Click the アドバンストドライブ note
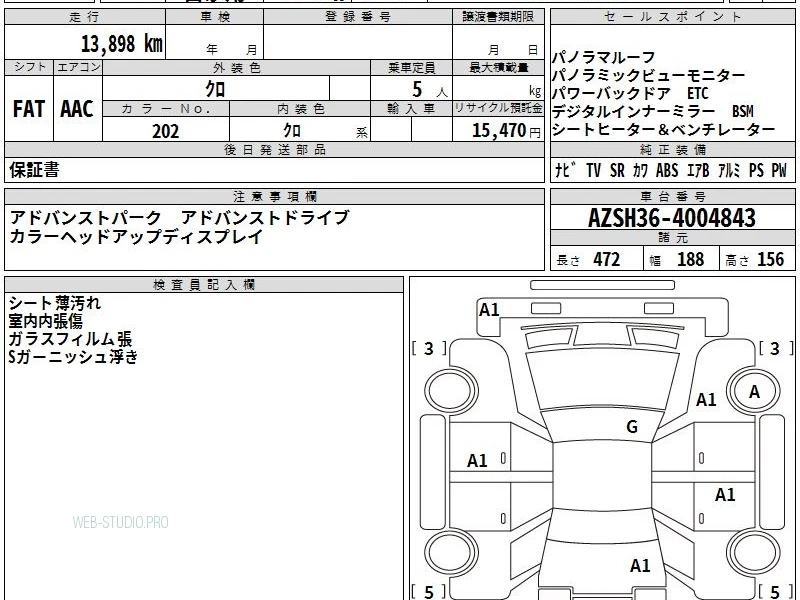The width and height of the screenshot is (800, 600). click(265, 218)
